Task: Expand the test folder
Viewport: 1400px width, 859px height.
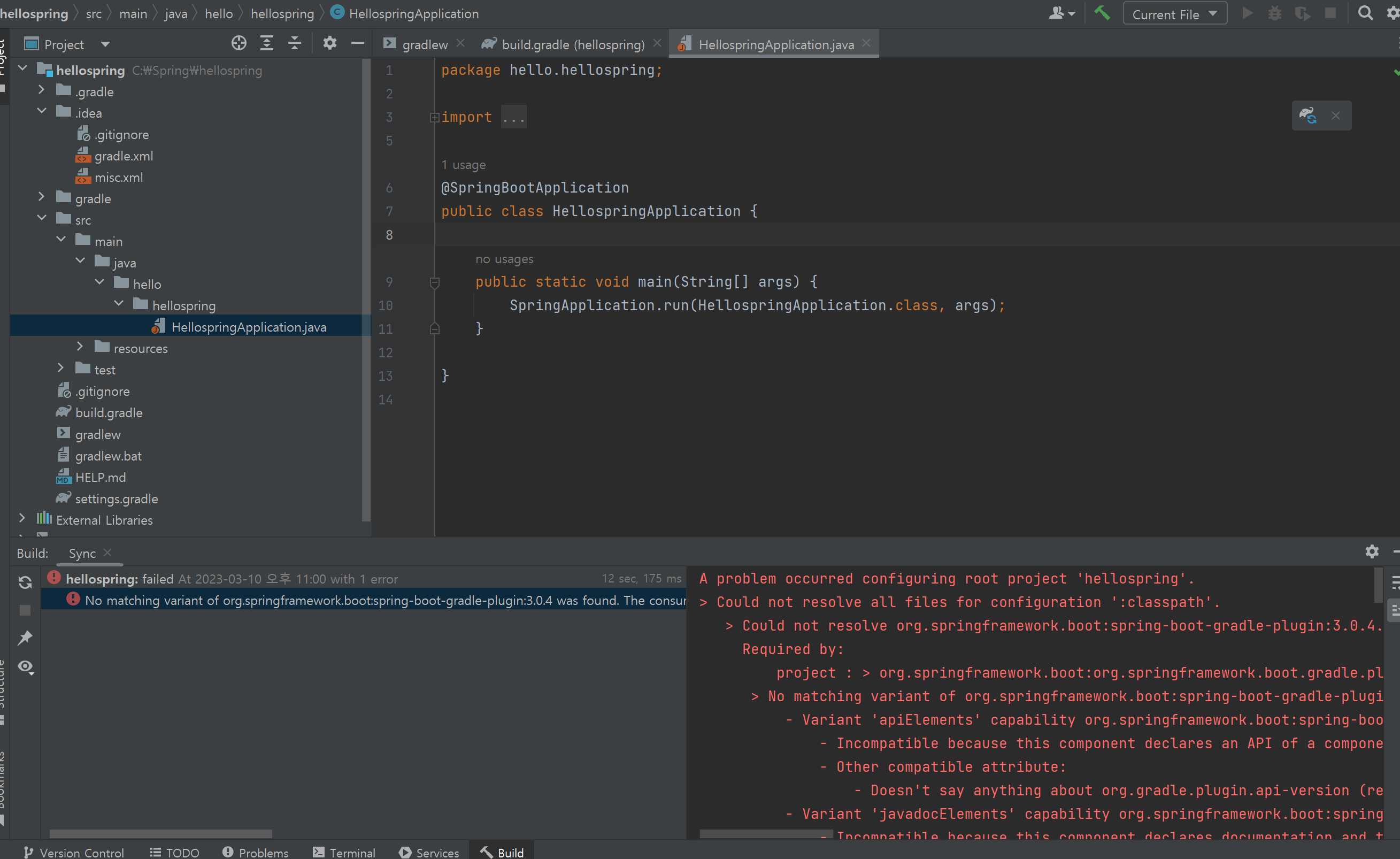Action: point(61,368)
